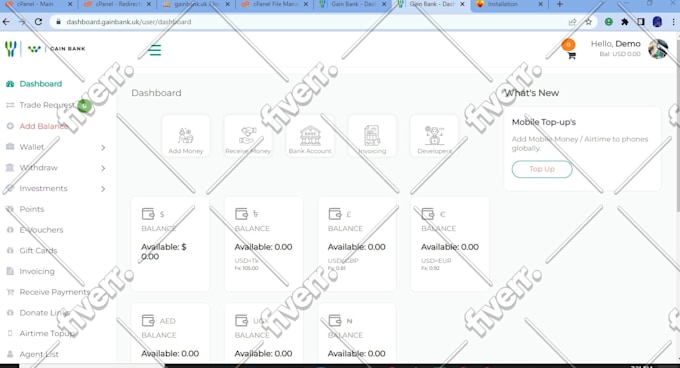Screen dimensions: 680x368
Task: Open Airtime Topup in the sidebar
Action: click(47, 333)
